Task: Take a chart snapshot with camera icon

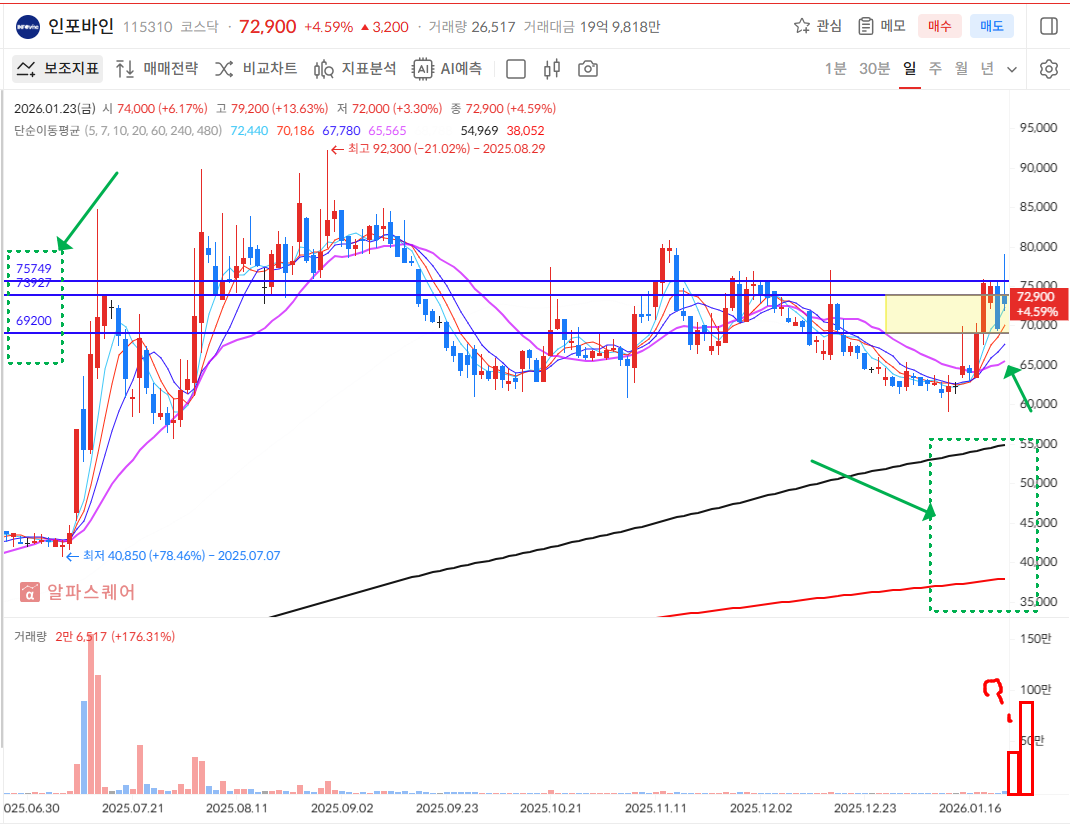Action: 588,69
